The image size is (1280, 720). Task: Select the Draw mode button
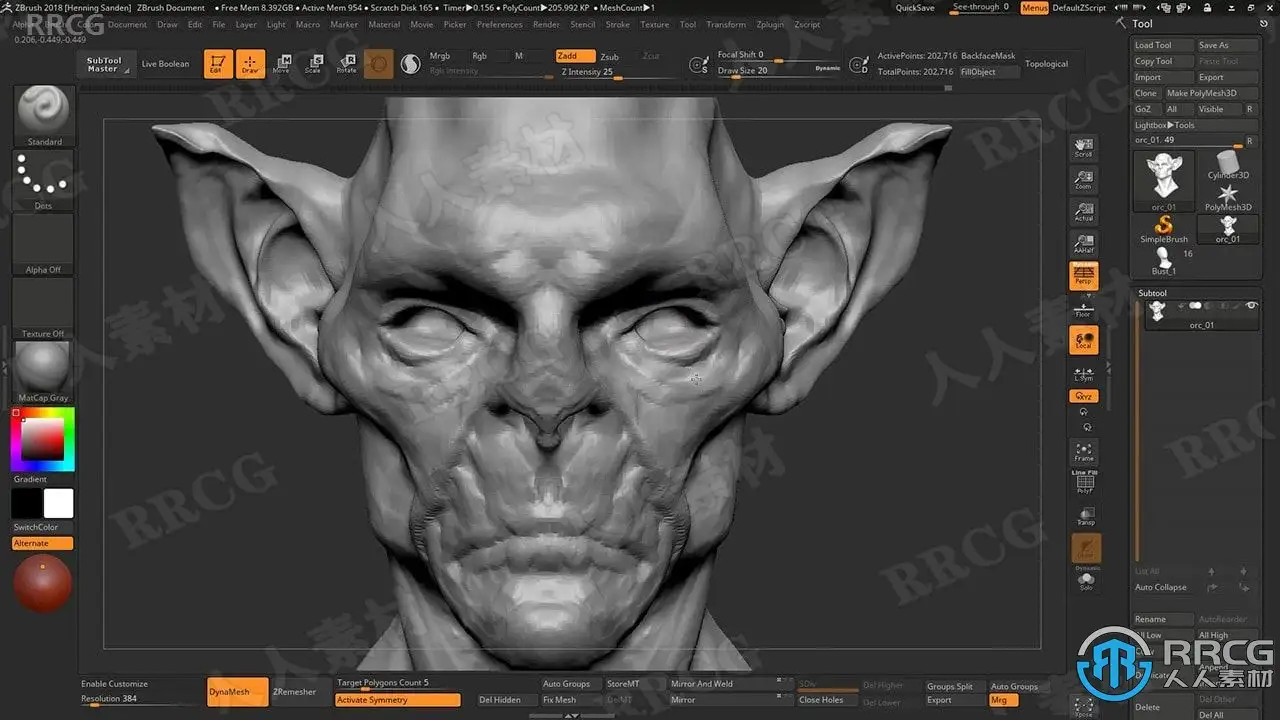point(251,64)
